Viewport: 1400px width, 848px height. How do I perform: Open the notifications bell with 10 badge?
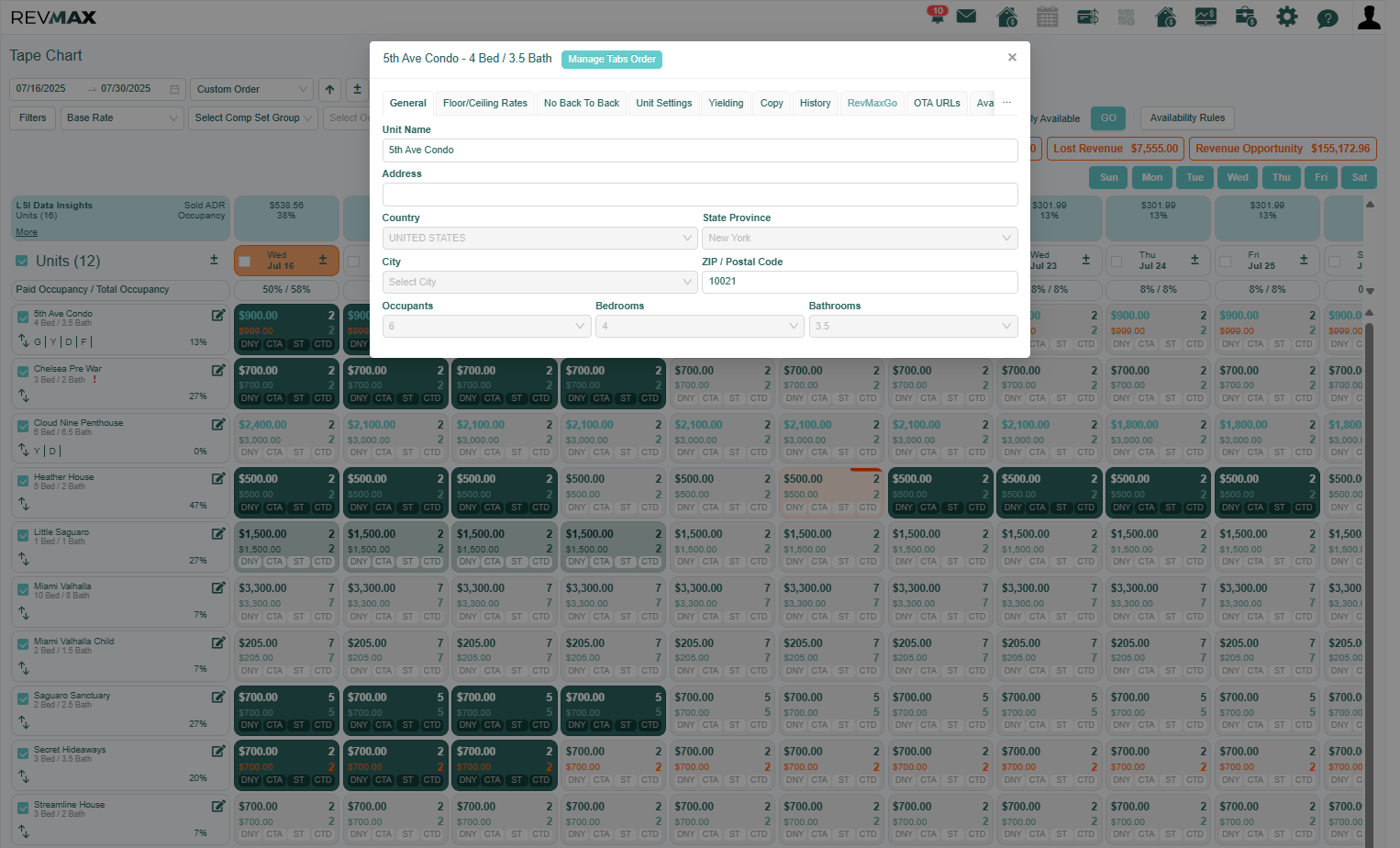(x=937, y=15)
